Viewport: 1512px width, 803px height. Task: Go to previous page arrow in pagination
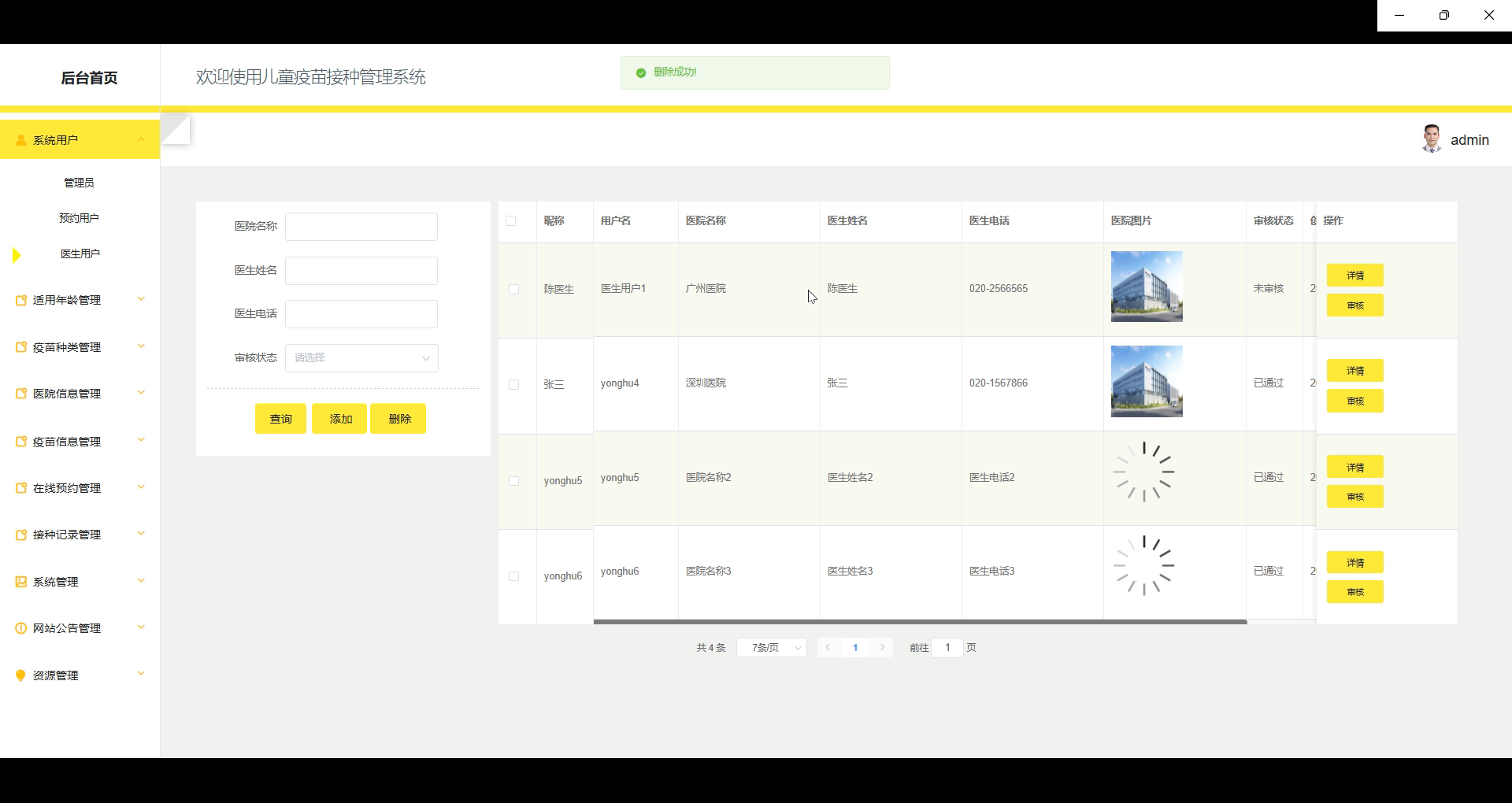click(828, 647)
